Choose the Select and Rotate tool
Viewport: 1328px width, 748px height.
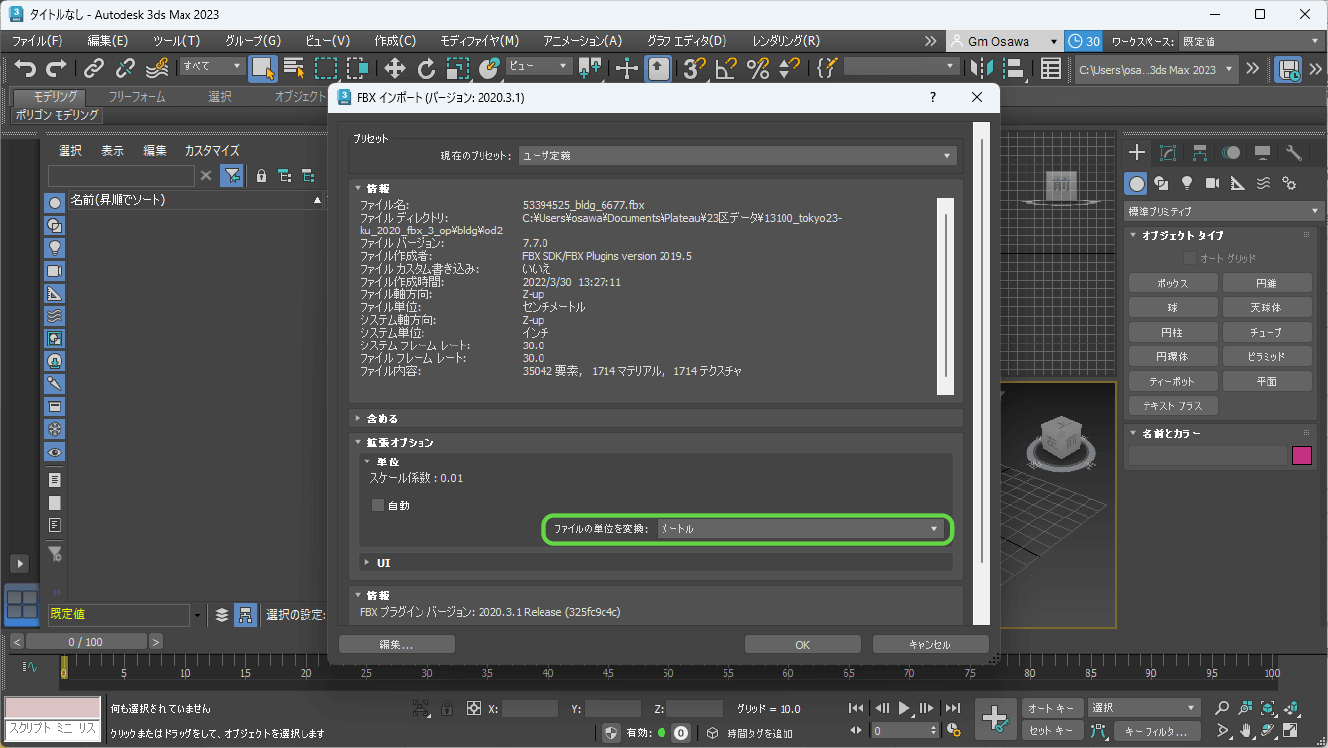click(x=426, y=68)
